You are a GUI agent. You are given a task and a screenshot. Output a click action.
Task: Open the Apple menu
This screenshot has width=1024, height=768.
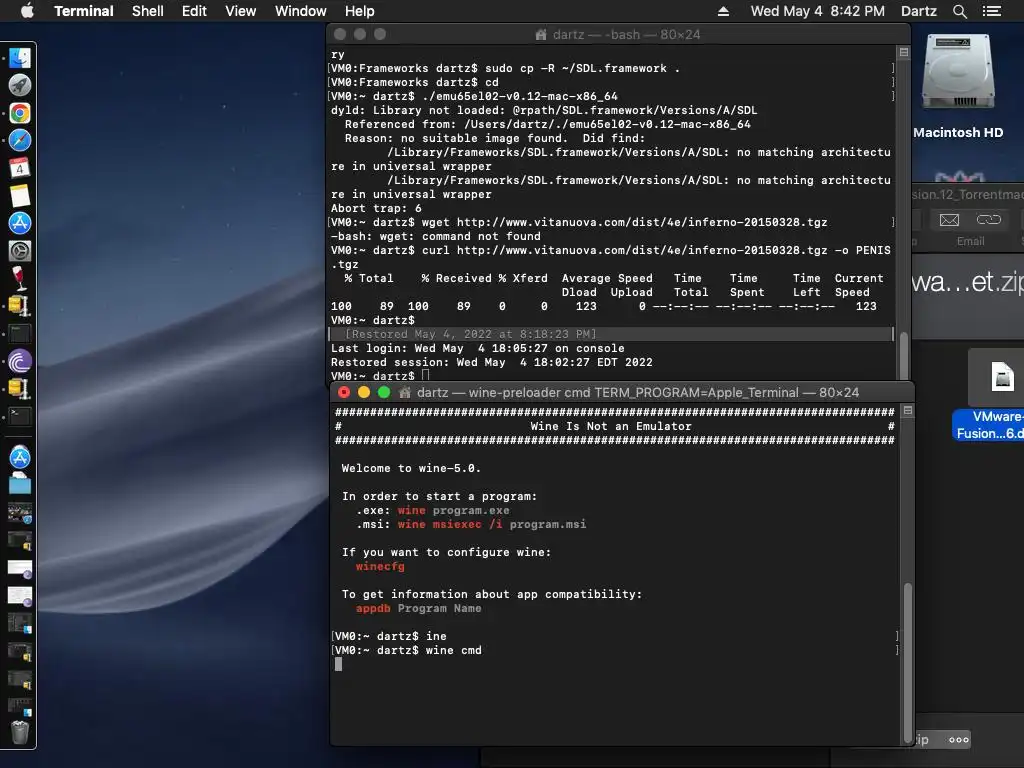tap(27, 11)
